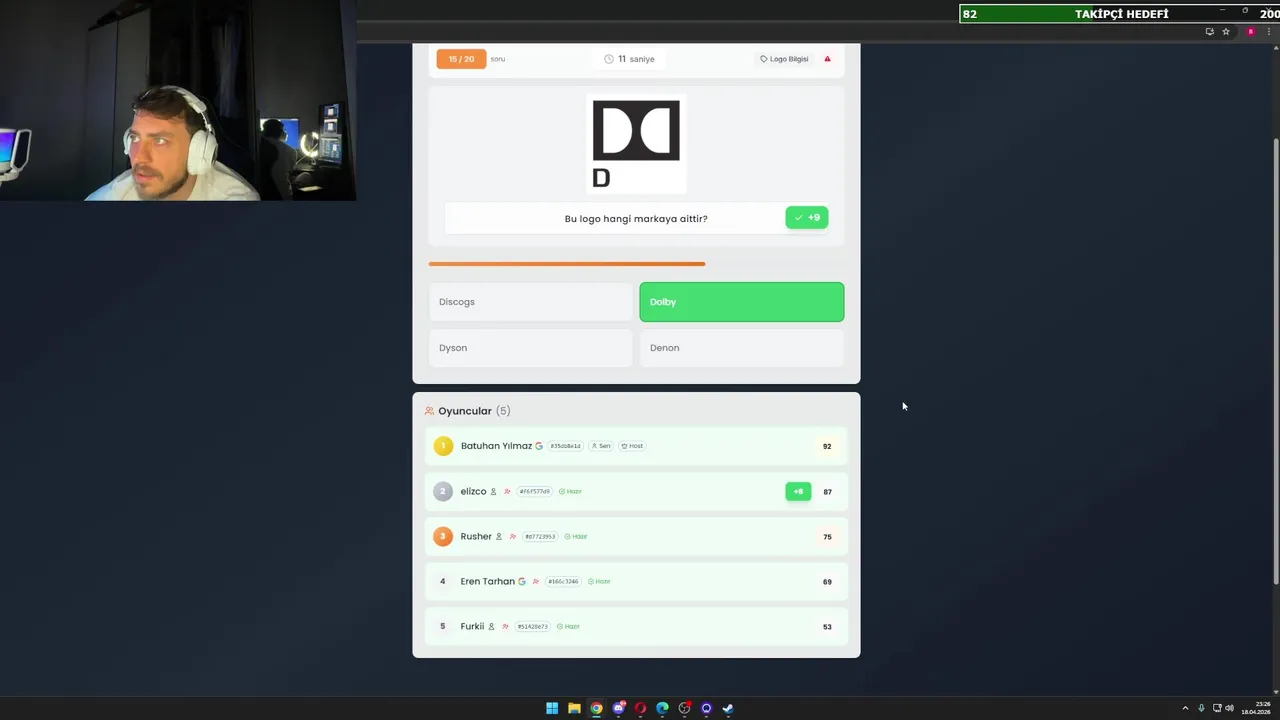Click the TAKİPÇİ HEDEFİ follower goal bar
This screenshot has width=1280, height=720.
click(1120, 13)
